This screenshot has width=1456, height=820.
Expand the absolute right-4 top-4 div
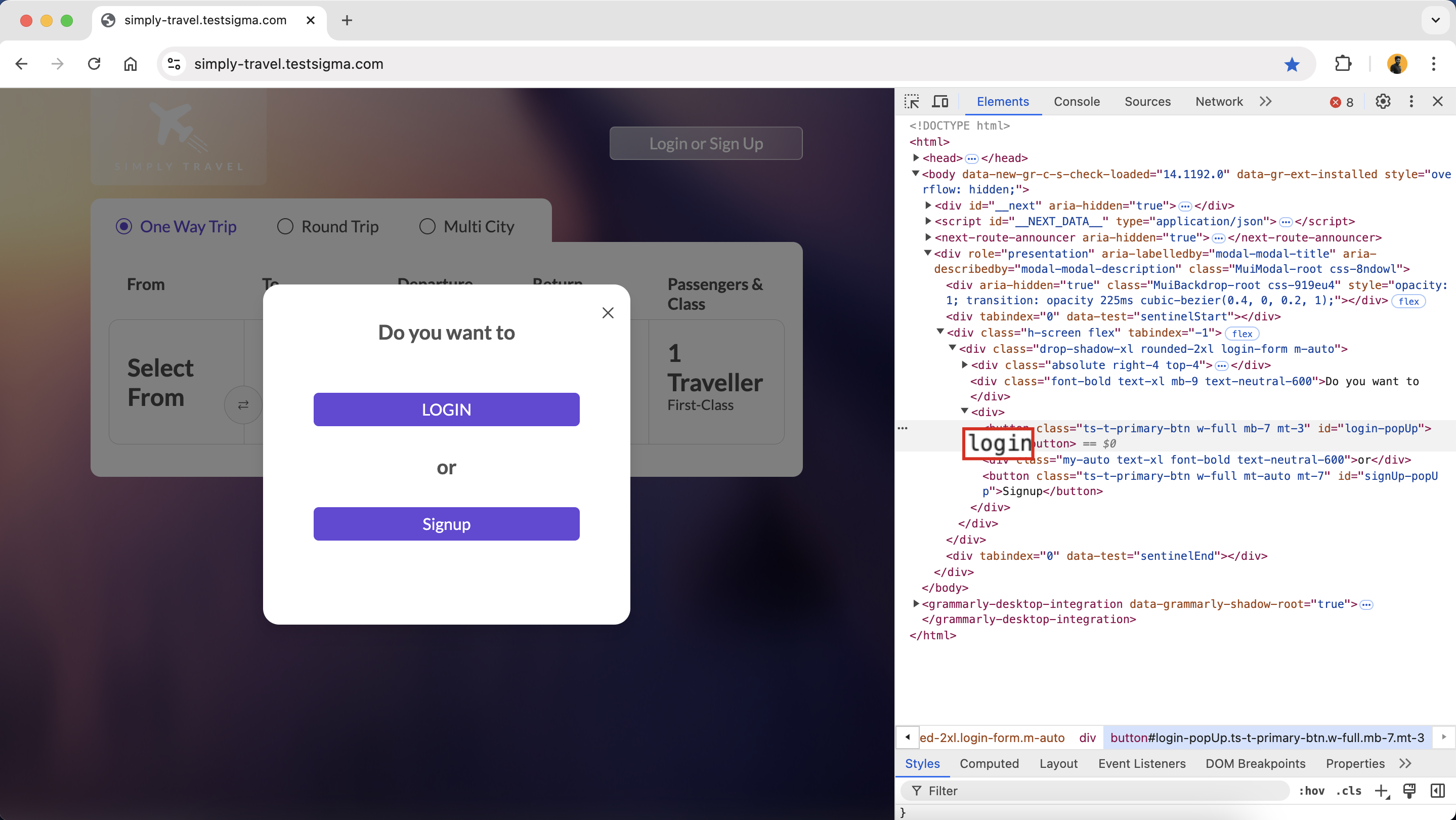(x=965, y=365)
